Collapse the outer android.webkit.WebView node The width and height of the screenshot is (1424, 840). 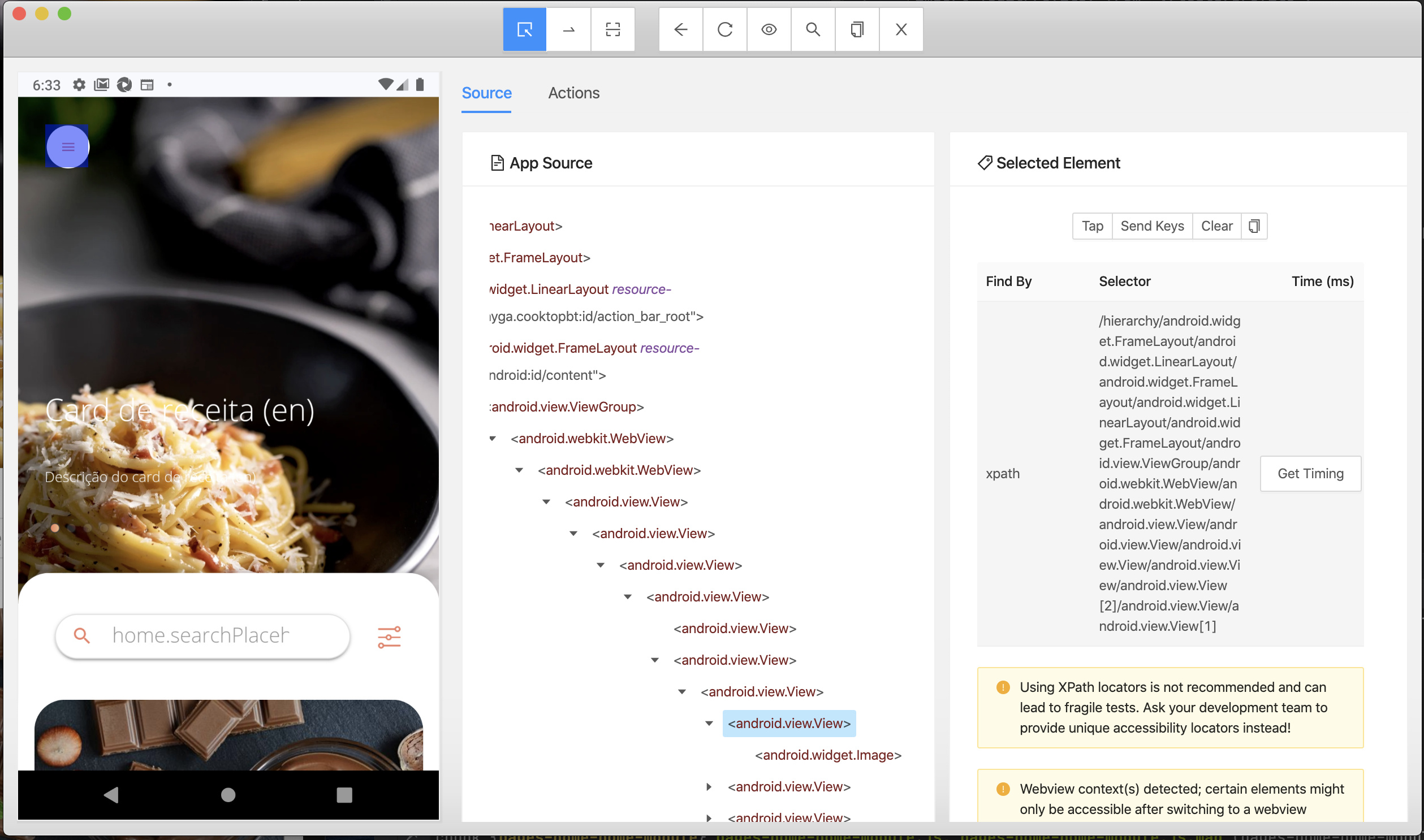[493, 439]
